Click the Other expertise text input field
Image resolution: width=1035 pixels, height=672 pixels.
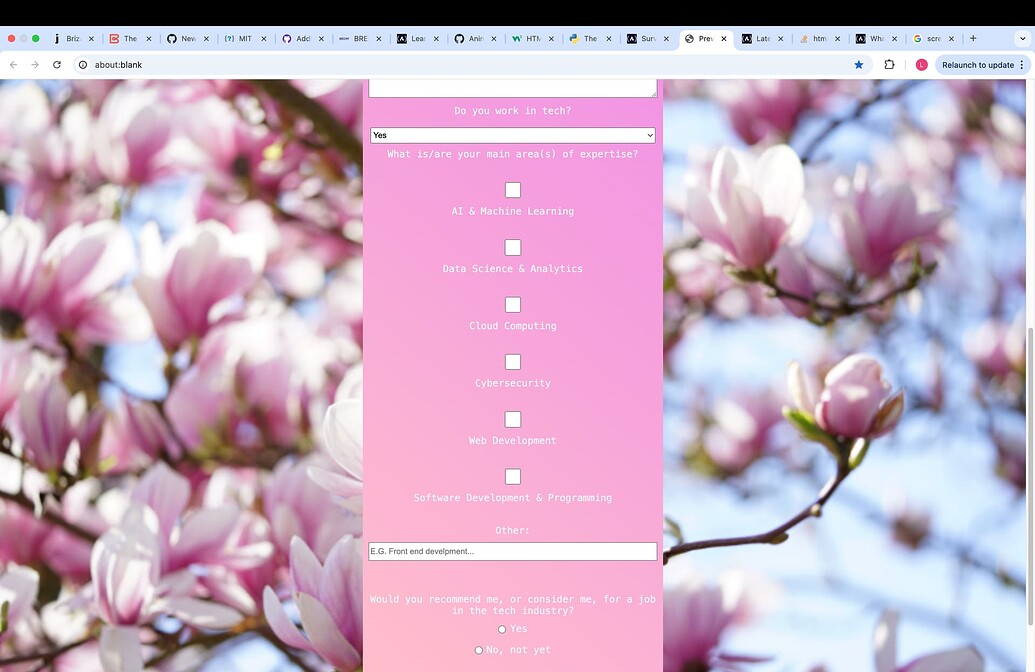tap(513, 551)
